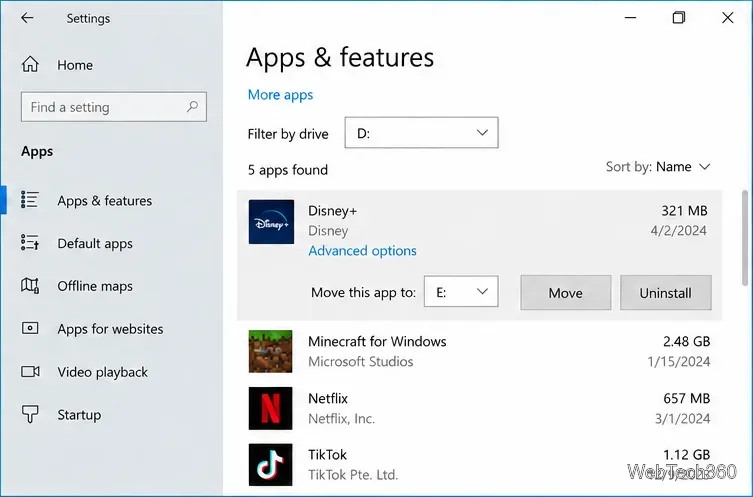753x497 pixels.
Task: Click the Netflix, Inc. publisher text
Action: click(x=341, y=419)
